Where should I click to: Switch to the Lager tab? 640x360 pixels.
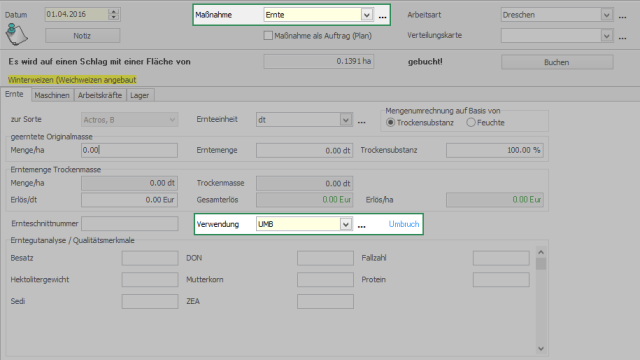(x=140, y=95)
